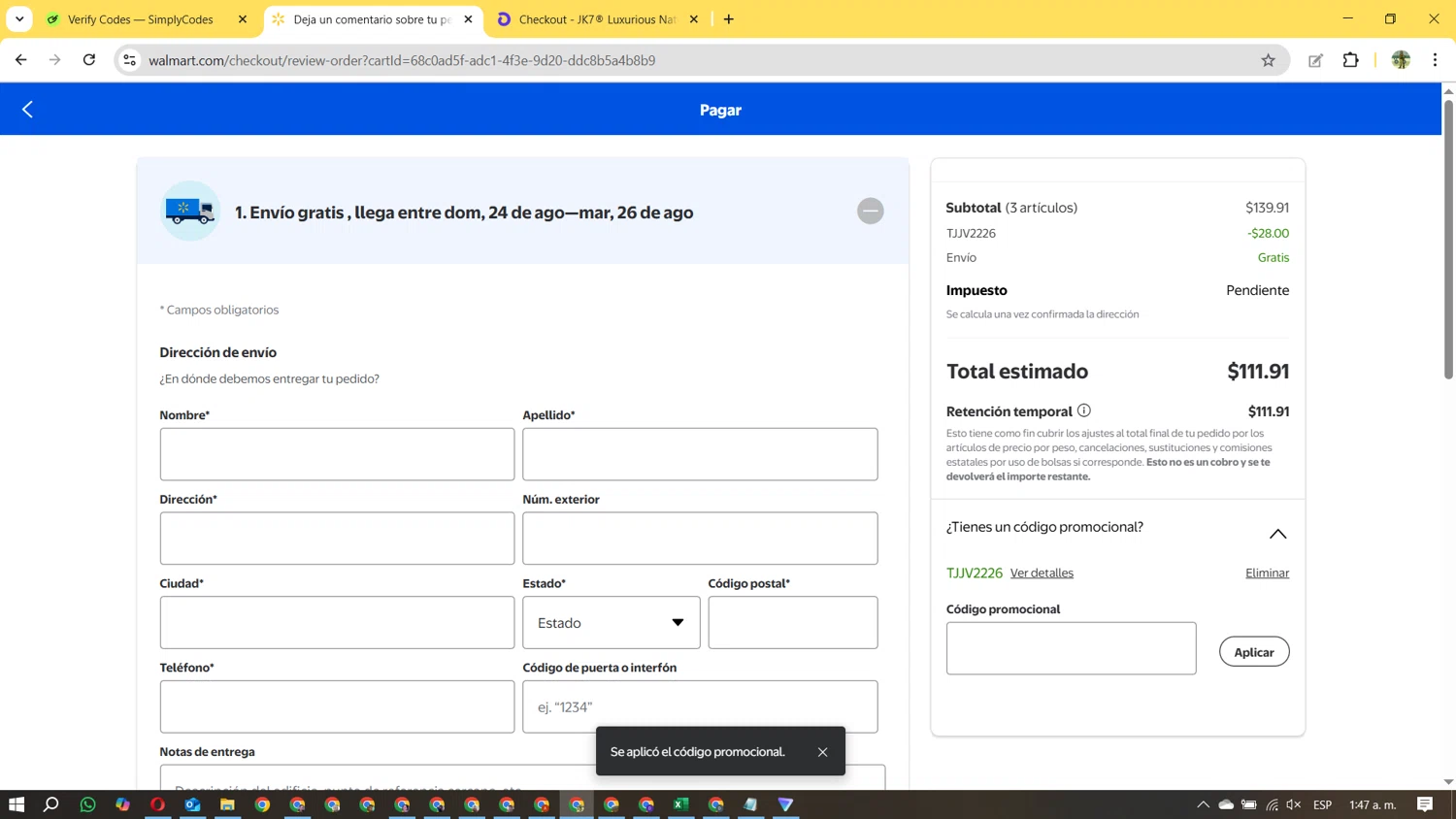Open the Estado dropdown
The height and width of the screenshot is (819, 1456).
612,623
